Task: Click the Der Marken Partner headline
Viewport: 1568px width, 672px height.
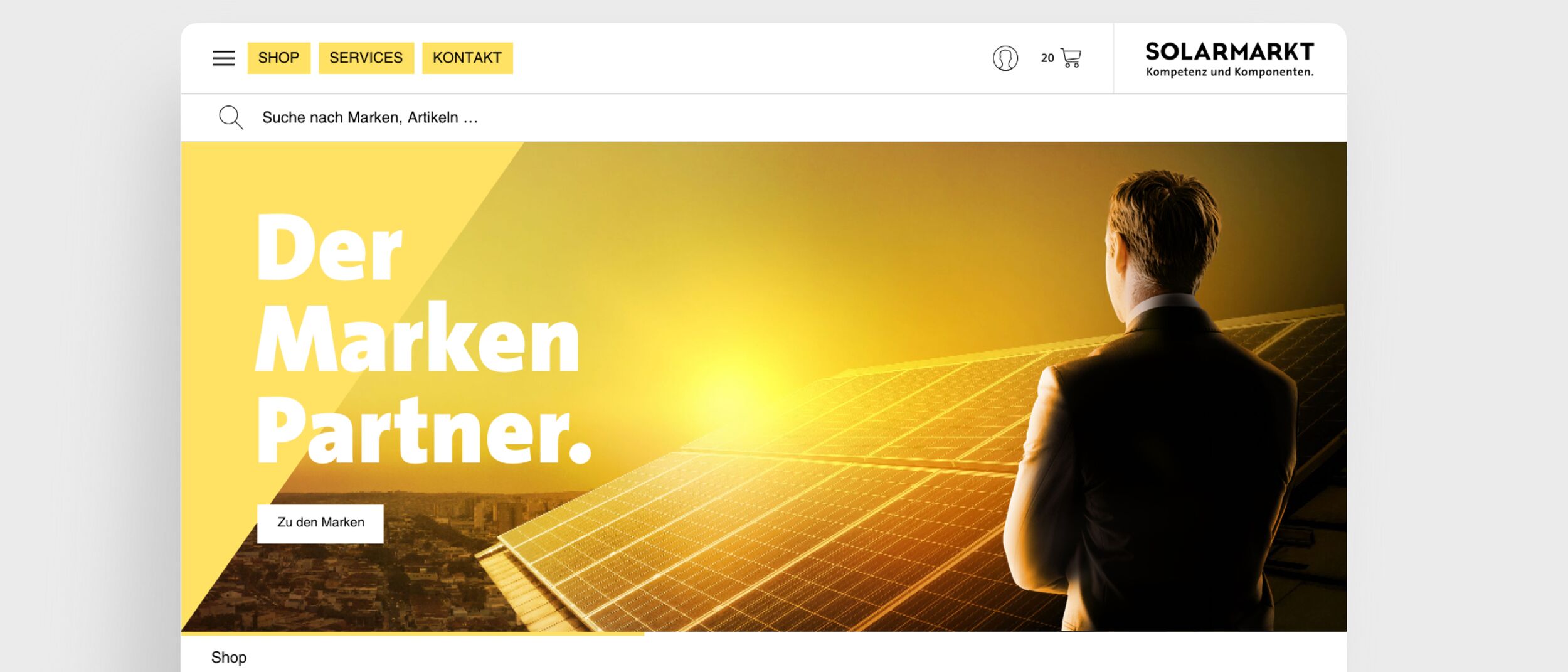Action: [x=423, y=339]
